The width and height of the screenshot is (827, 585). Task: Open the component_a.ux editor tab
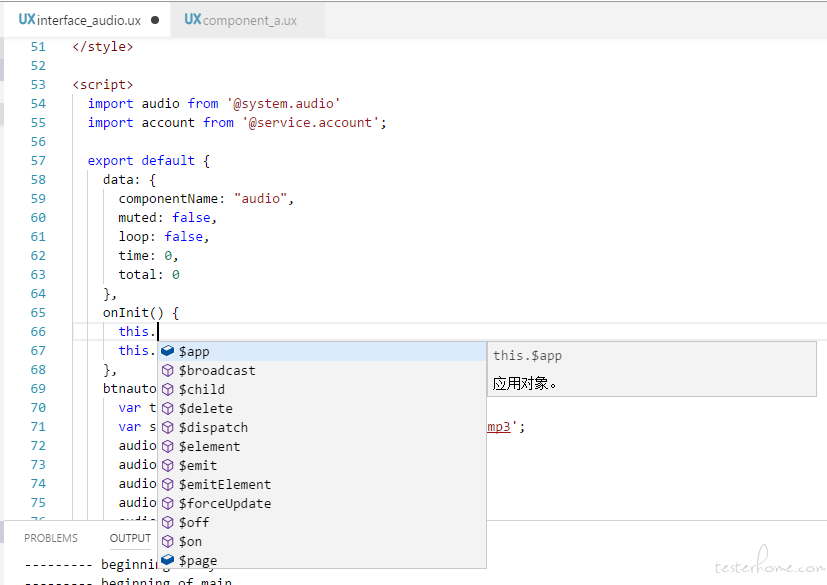pos(247,20)
